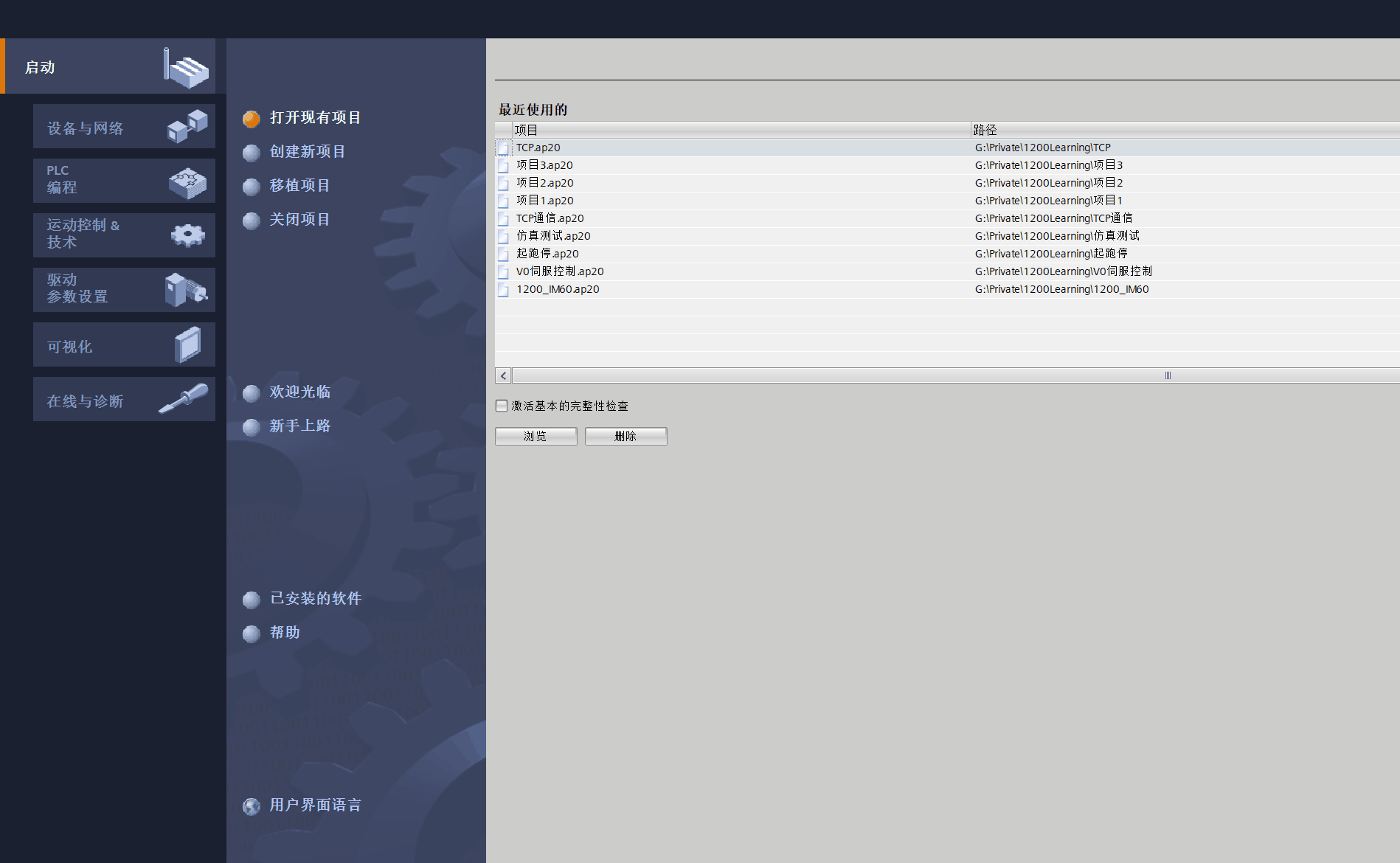Select the 项目2.ap20 project row
The image size is (1400, 863).
click(x=947, y=183)
